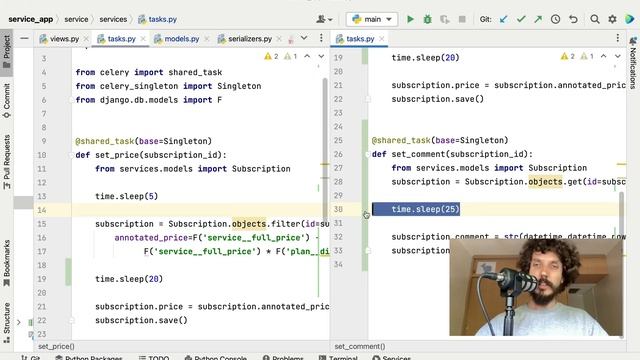
Task: Fold set_price function at line 10
Action: [72, 155]
